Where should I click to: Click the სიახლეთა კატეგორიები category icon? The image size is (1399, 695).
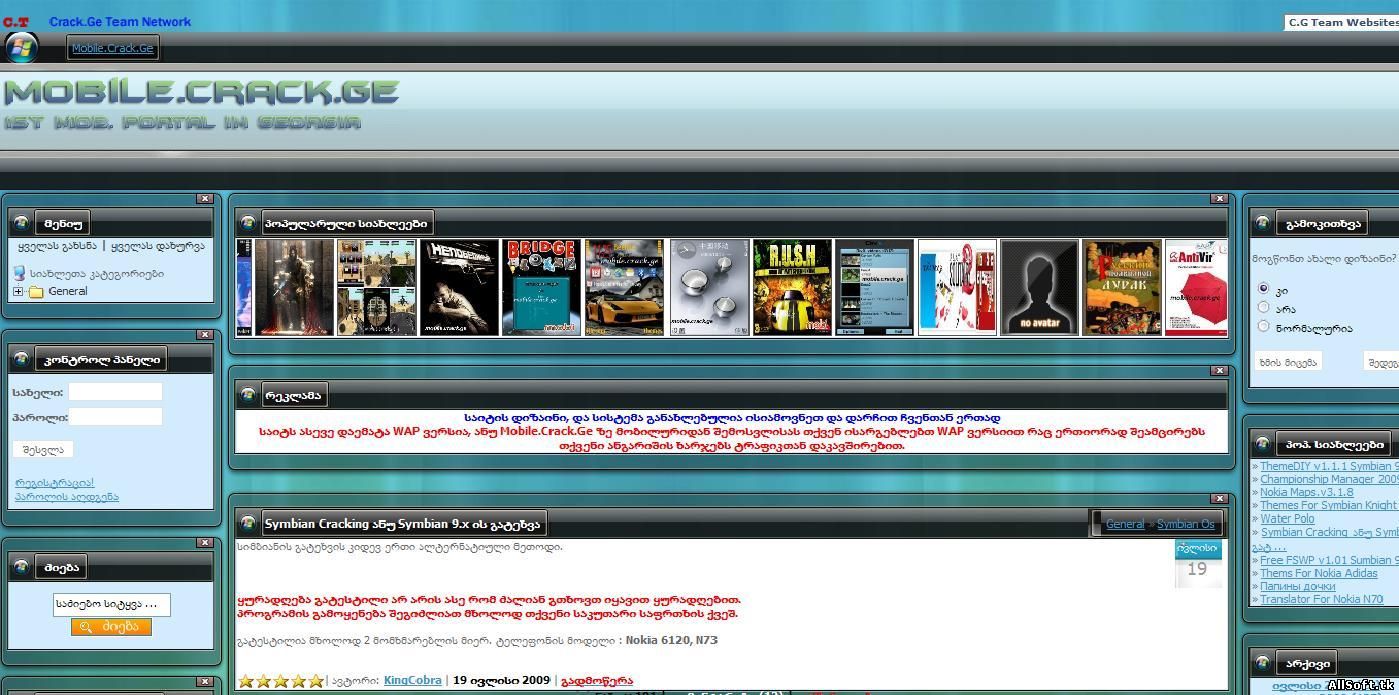point(19,273)
